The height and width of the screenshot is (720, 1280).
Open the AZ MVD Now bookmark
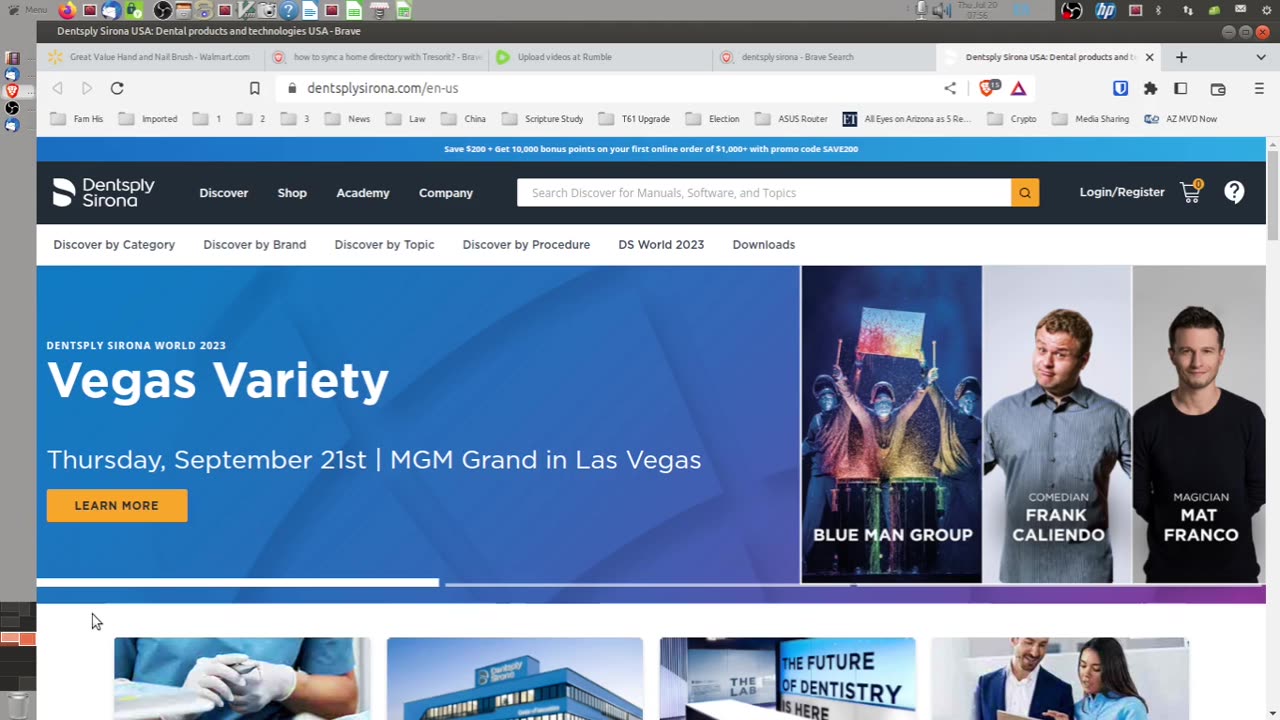[x=1181, y=119]
